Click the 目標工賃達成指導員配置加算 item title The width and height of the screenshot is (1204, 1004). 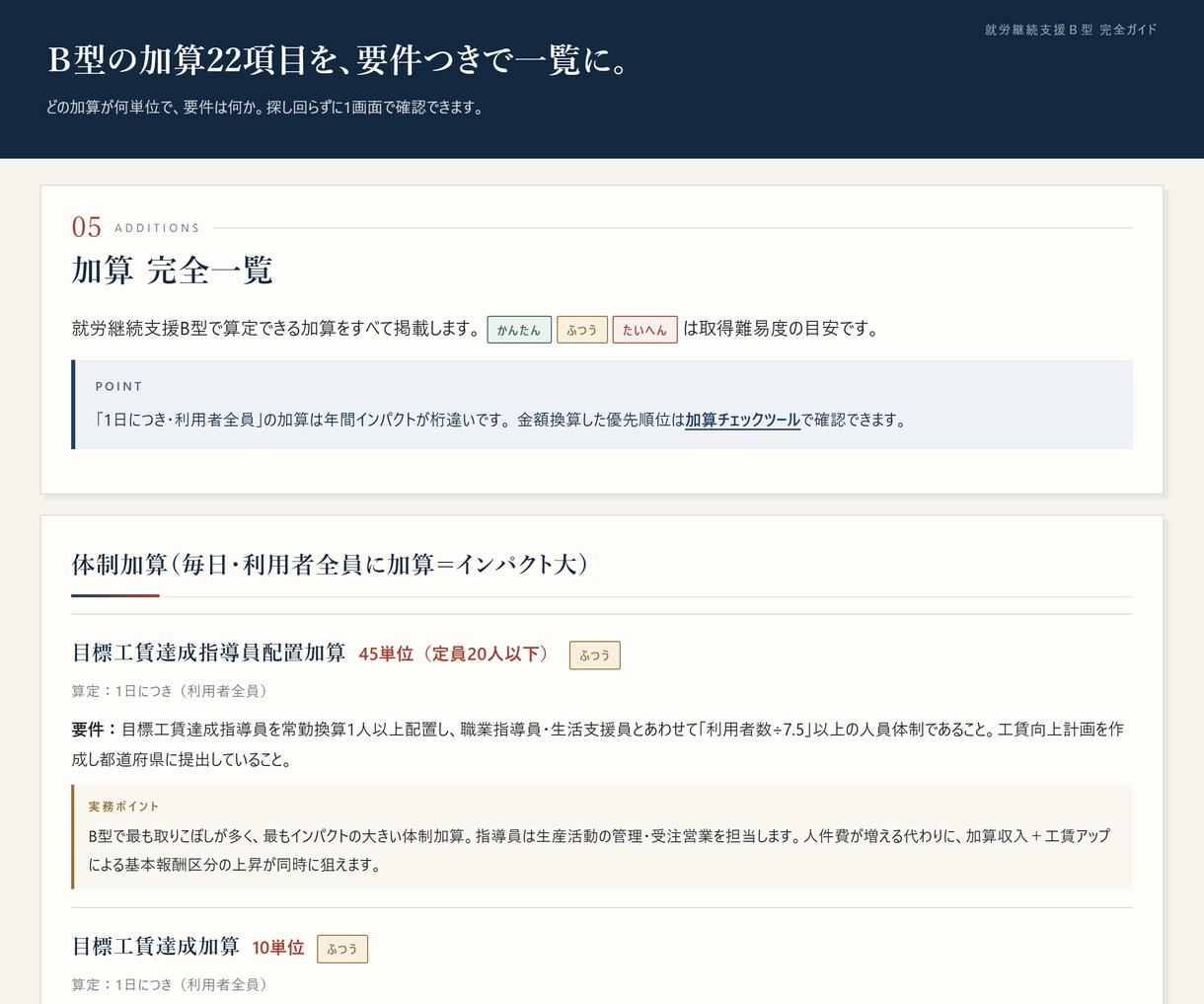[x=209, y=653]
